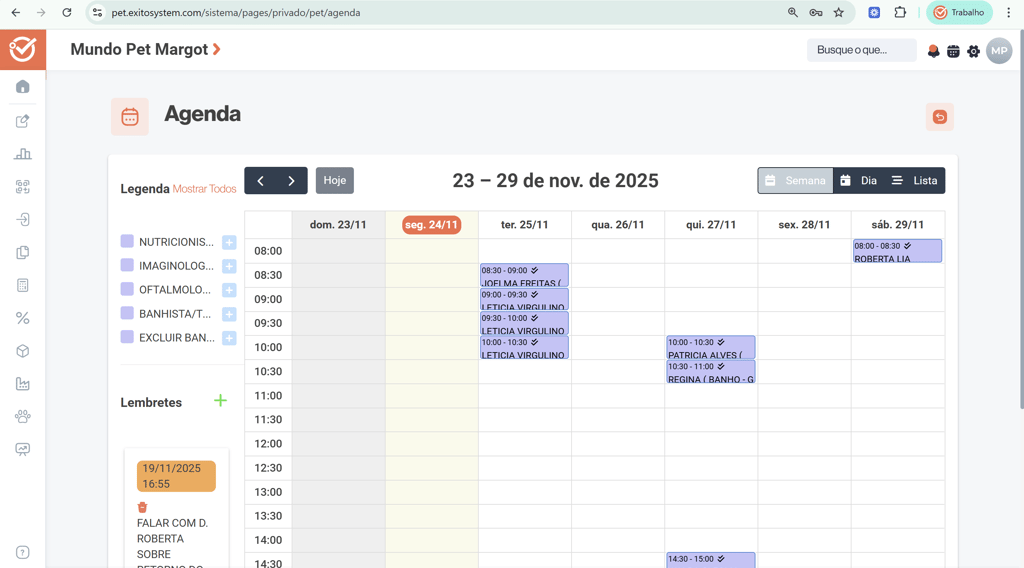This screenshot has height=568, width=1024.
Task: Open the help question mark icon
Action: pyautogui.click(x=23, y=552)
